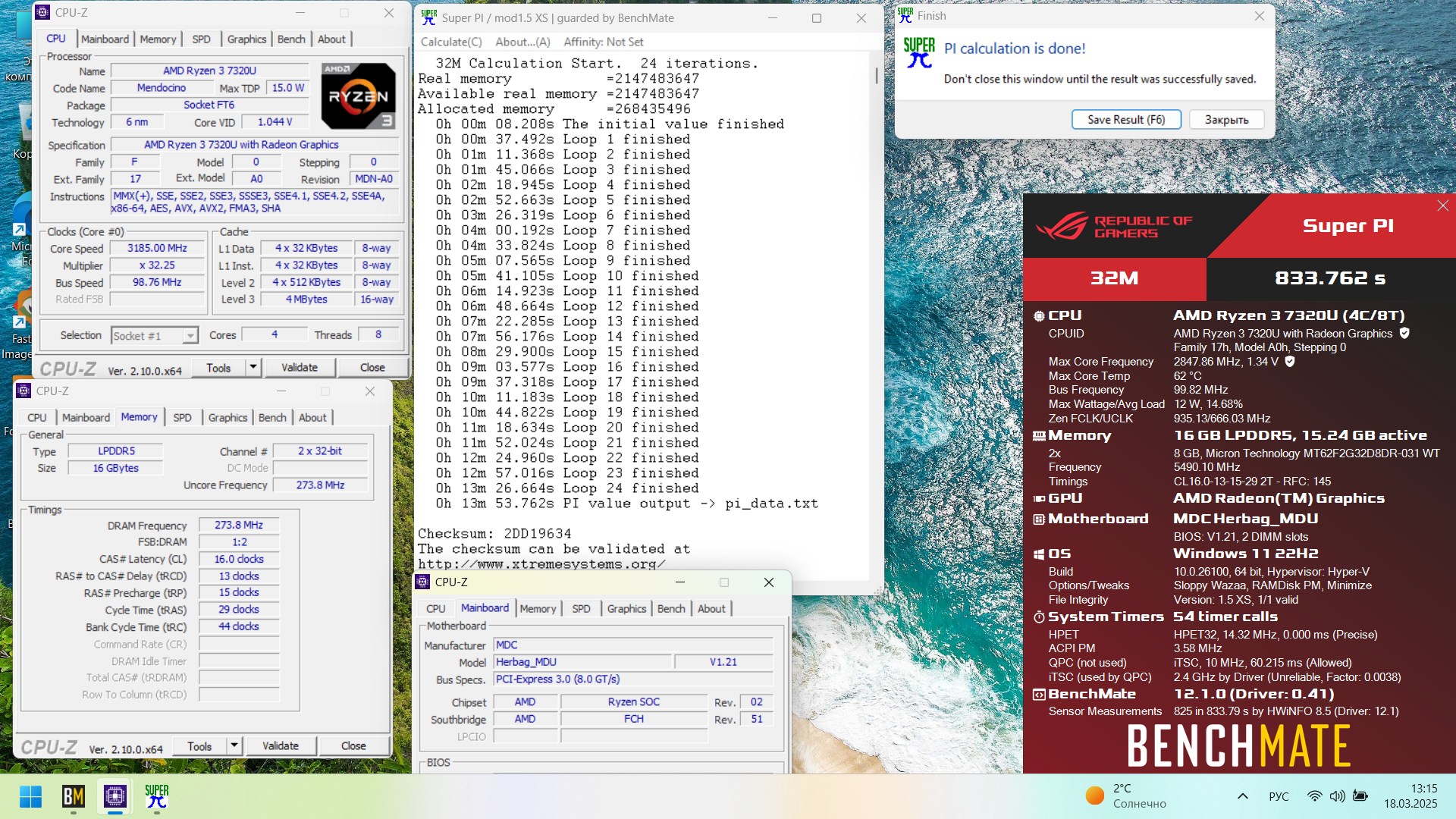Open the Graphics tab in top CPU-Z window
The width and height of the screenshot is (1456, 819).
[x=246, y=39]
